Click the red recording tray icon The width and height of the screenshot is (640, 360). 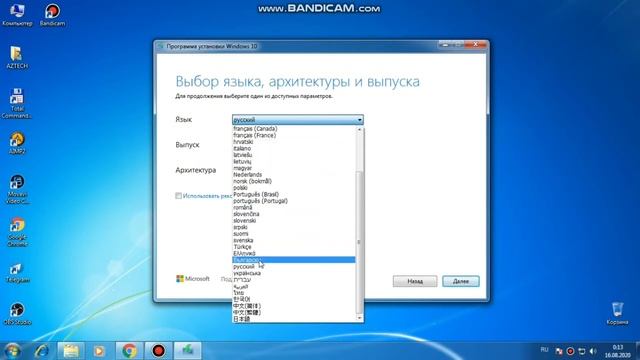[571, 351]
